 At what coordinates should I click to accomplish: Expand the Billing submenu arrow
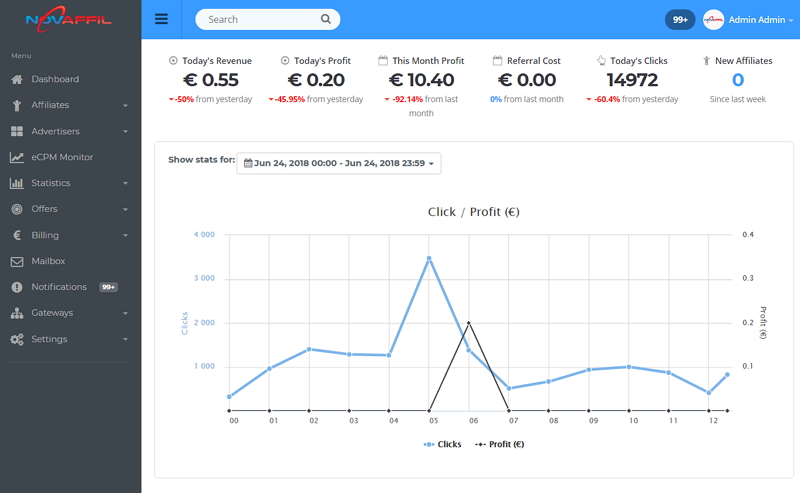pyautogui.click(x=125, y=236)
